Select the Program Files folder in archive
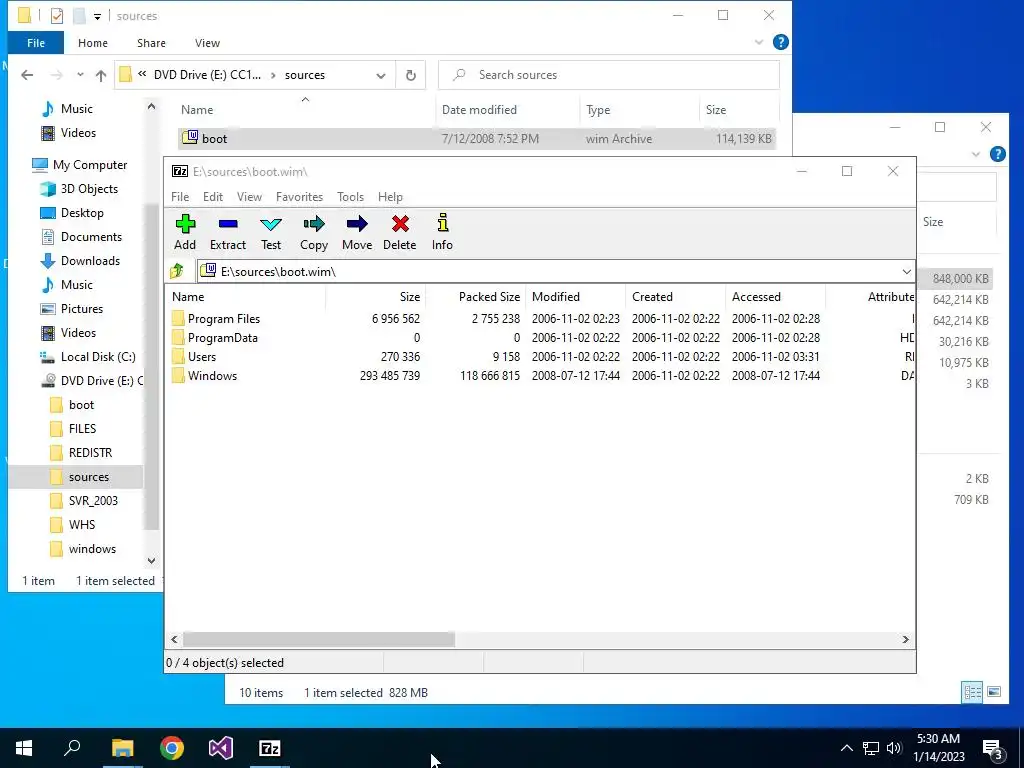The height and width of the screenshot is (768, 1024). (x=224, y=319)
